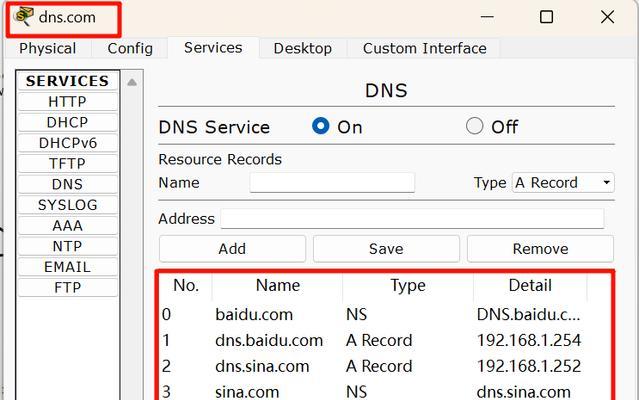This screenshot has height=400, width=639.
Task: Click the Name column header
Action: (x=278, y=285)
